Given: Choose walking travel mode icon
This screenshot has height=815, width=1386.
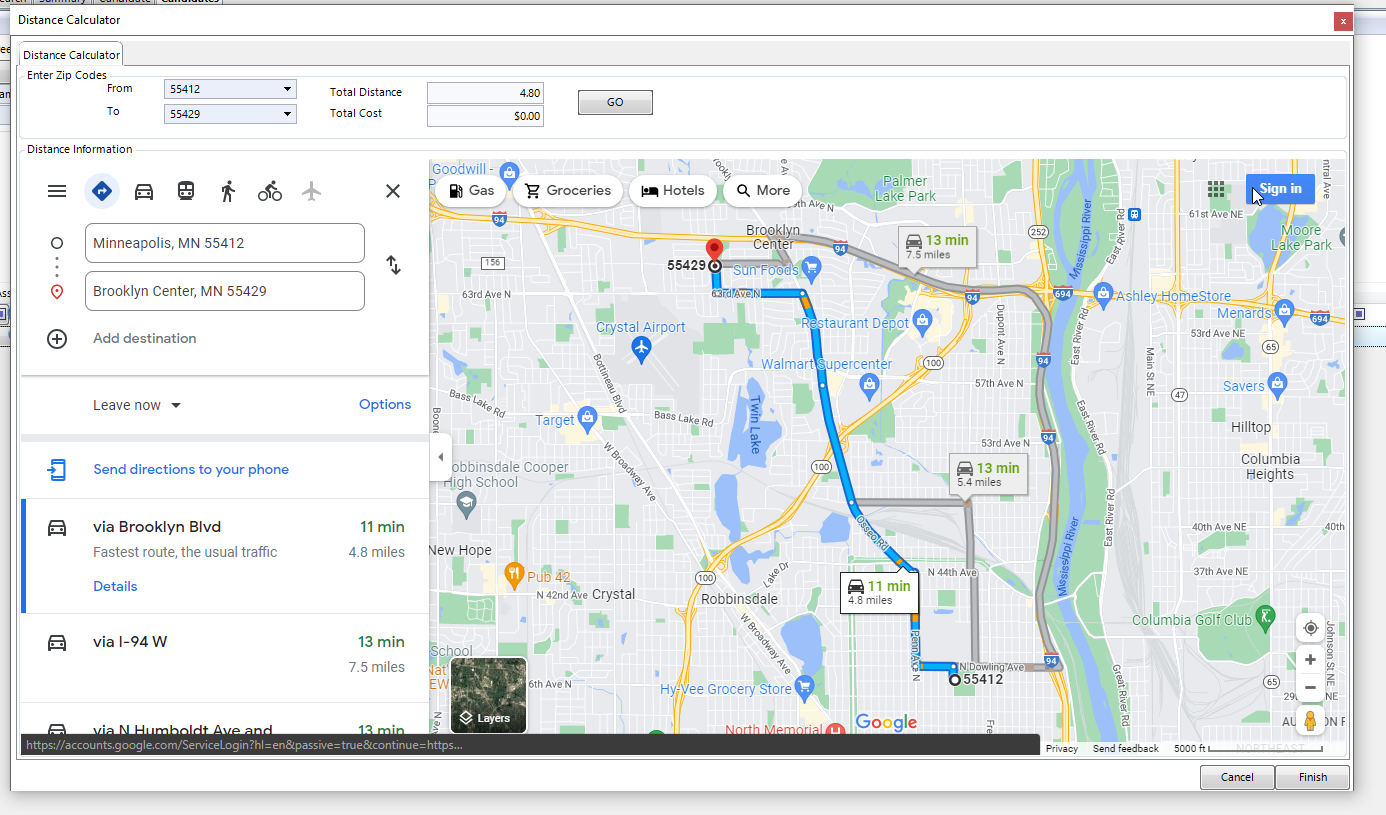Looking at the screenshot, I should pyautogui.click(x=228, y=191).
